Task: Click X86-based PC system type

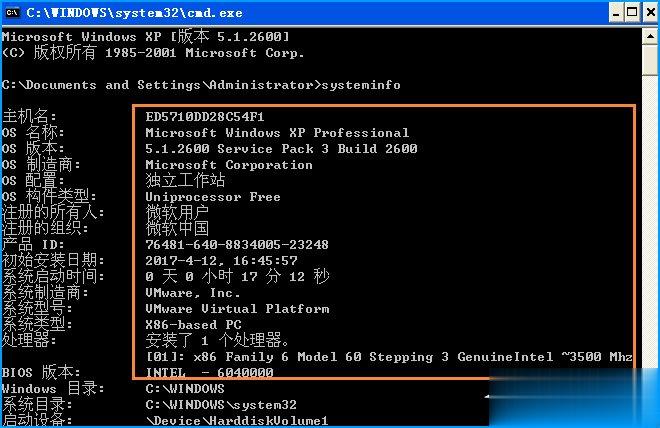Action: (194, 325)
